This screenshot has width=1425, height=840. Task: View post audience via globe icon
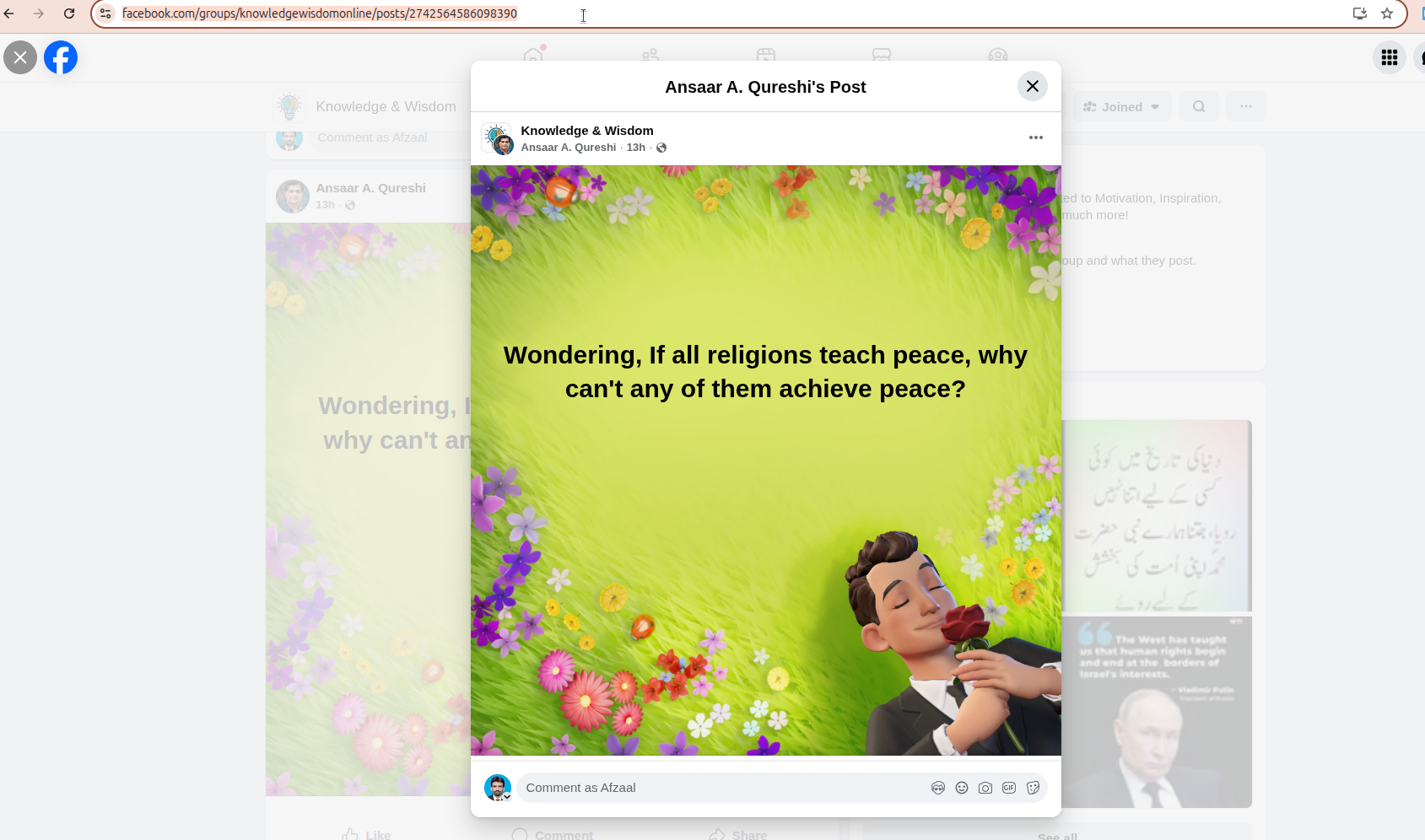(x=661, y=148)
